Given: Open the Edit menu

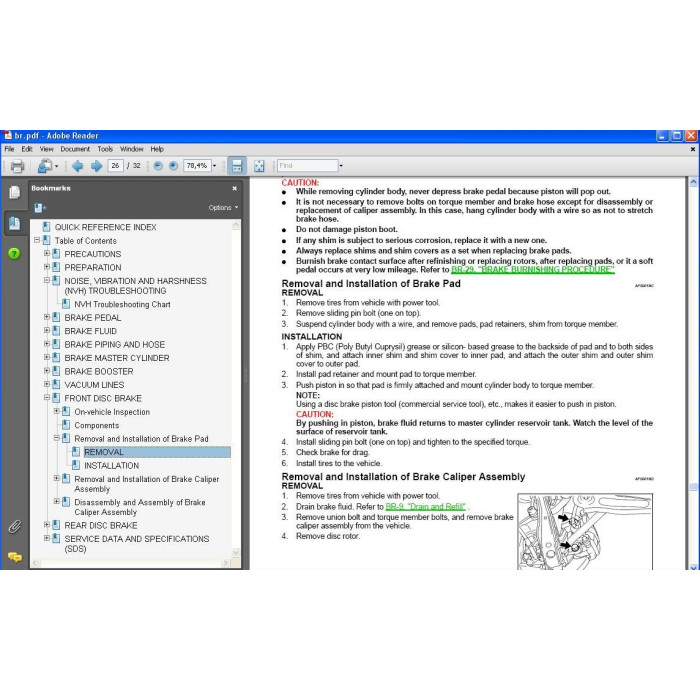Looking at the screenshot, I should tap(27, 149).
